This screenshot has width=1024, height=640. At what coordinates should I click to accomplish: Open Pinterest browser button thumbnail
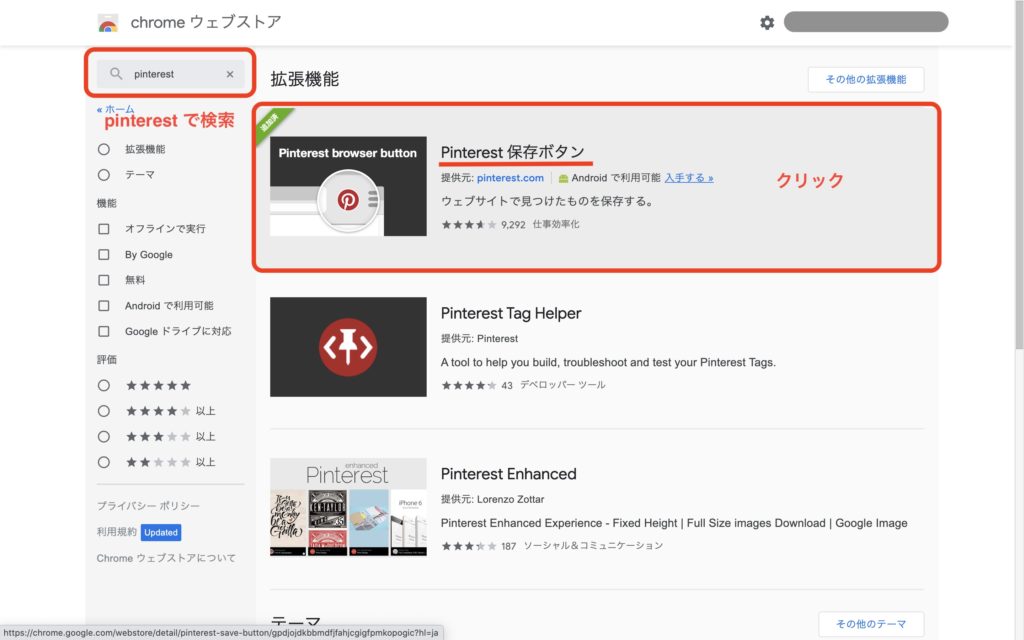point(348,186)
